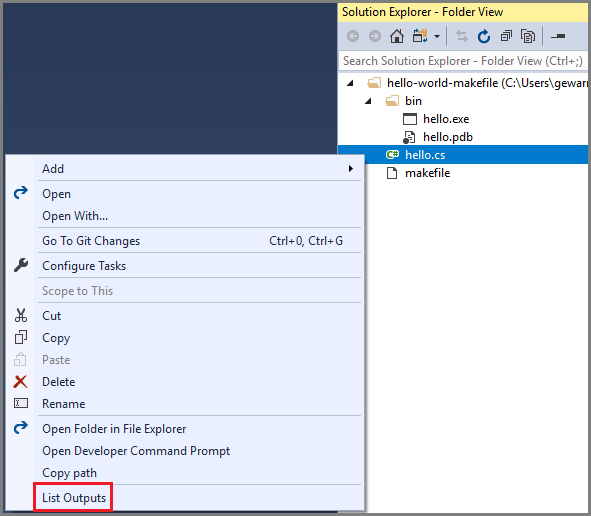
Task: Click the makefile document icon
Action: (392, 173)
